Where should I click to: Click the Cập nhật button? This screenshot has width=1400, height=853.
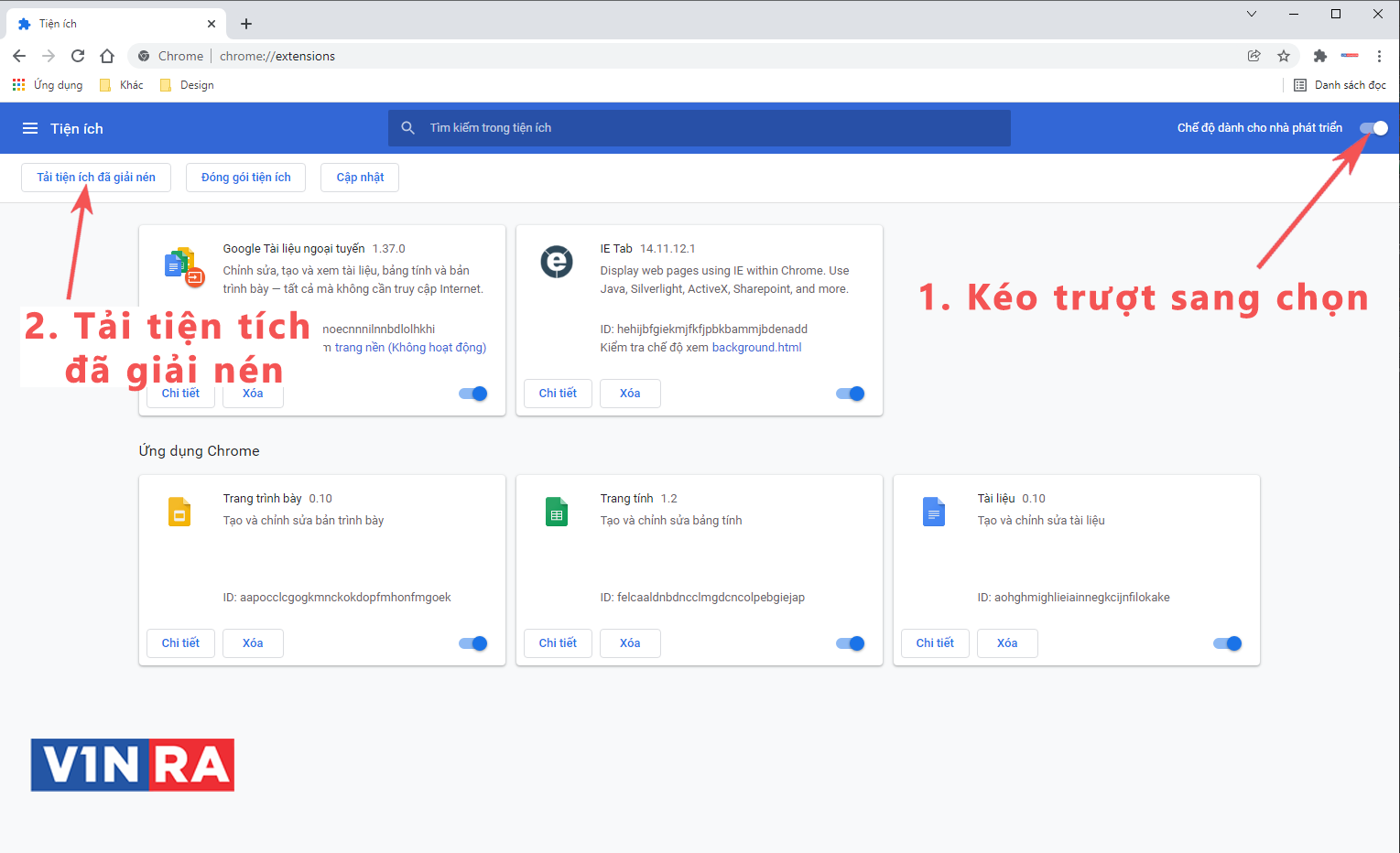coord(360,178)
